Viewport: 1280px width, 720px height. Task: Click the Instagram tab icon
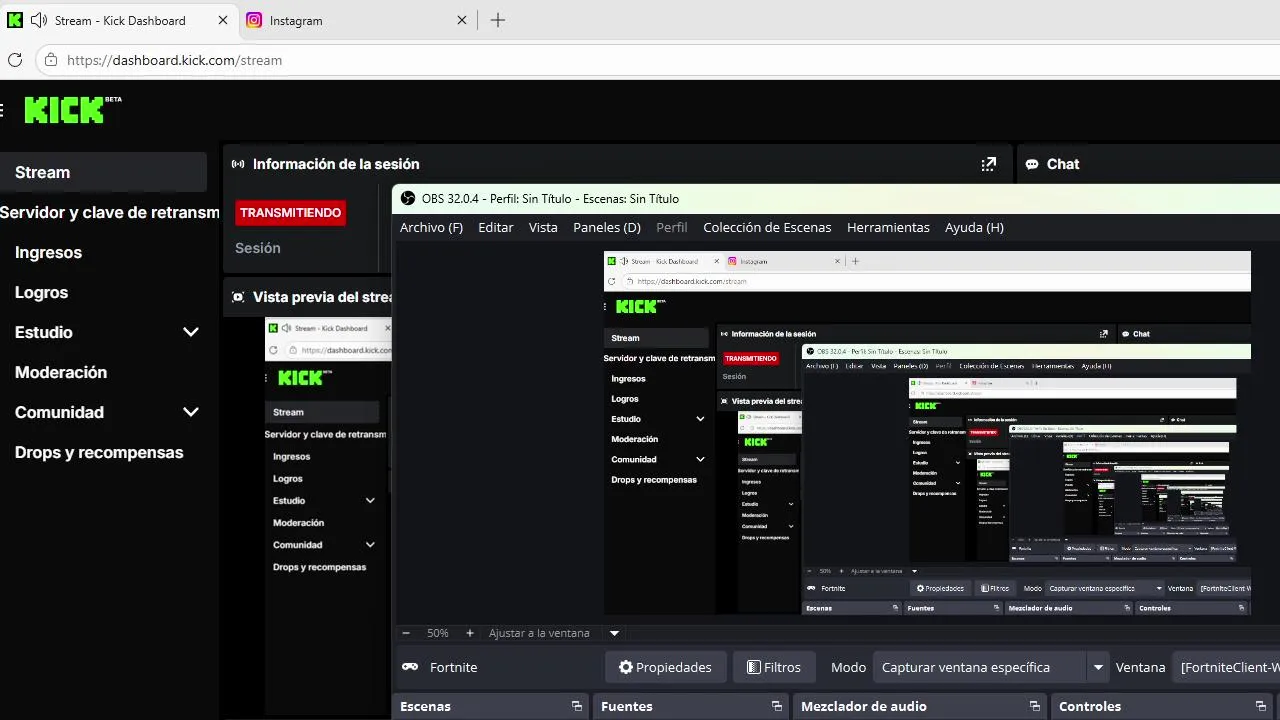click(255, 20)
